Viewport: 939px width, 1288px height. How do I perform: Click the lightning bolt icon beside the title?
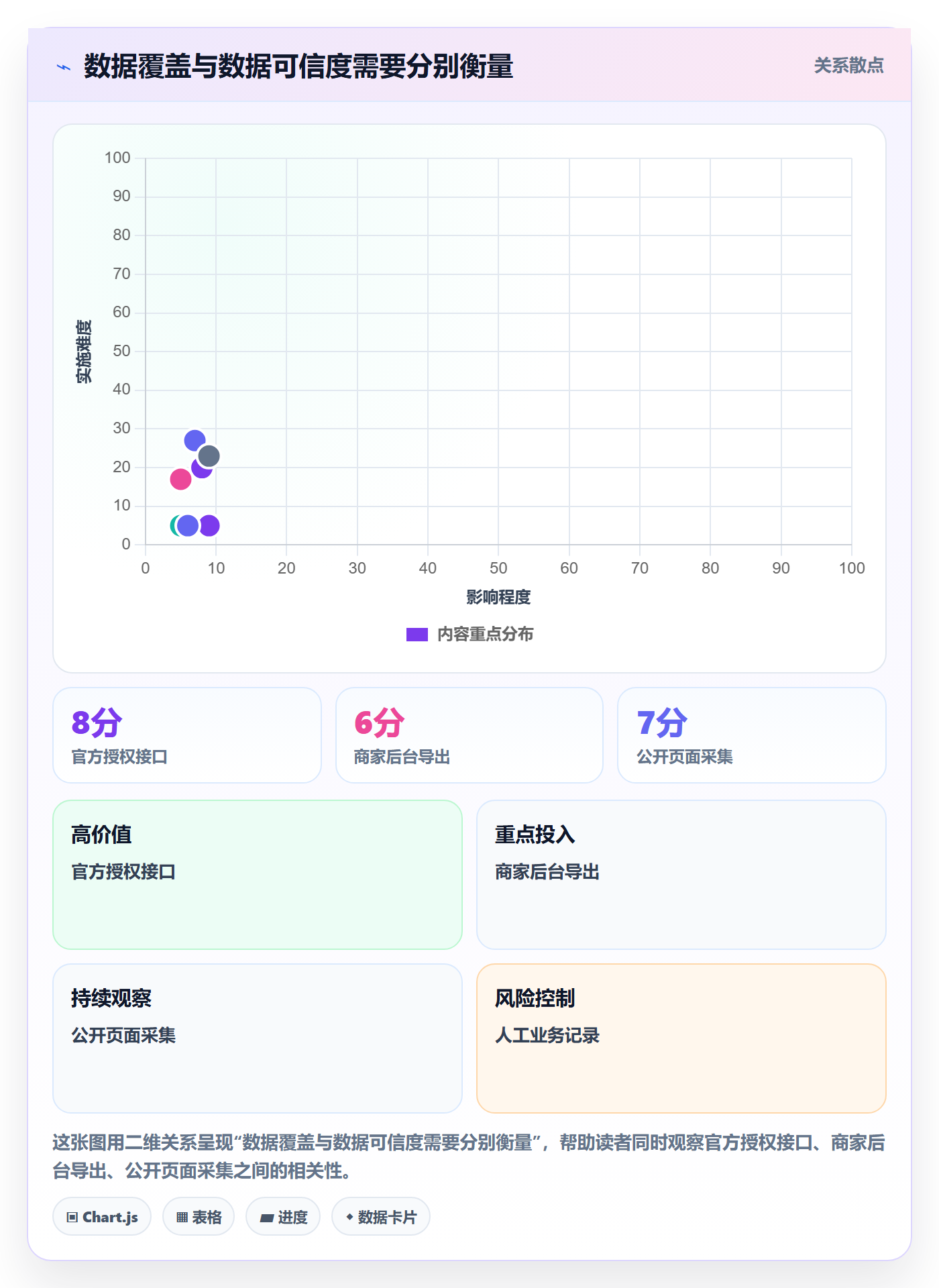pyautogui.click(x=64, y=67)
